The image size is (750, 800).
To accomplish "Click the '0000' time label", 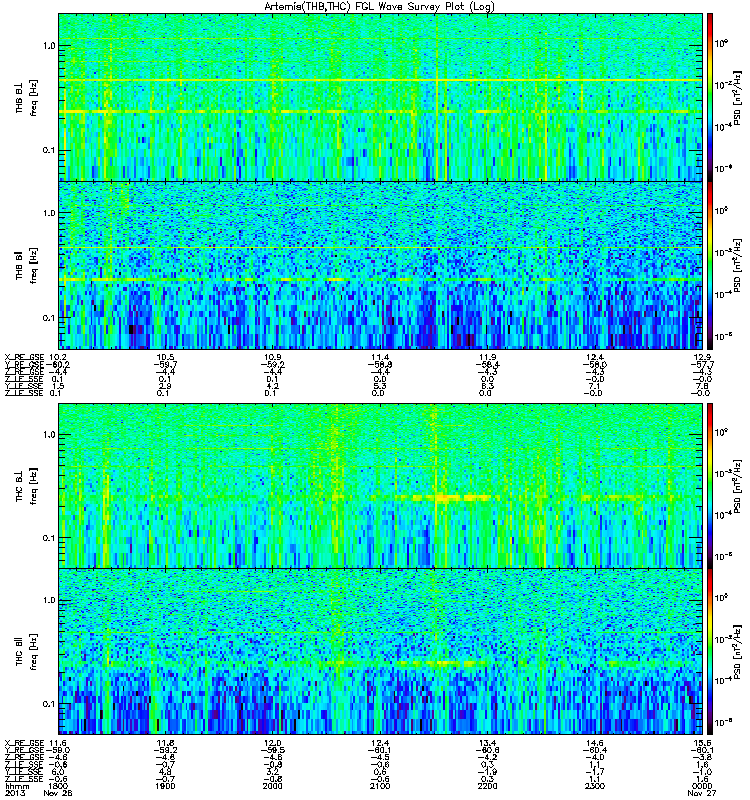I will click(x=702, y=786).
